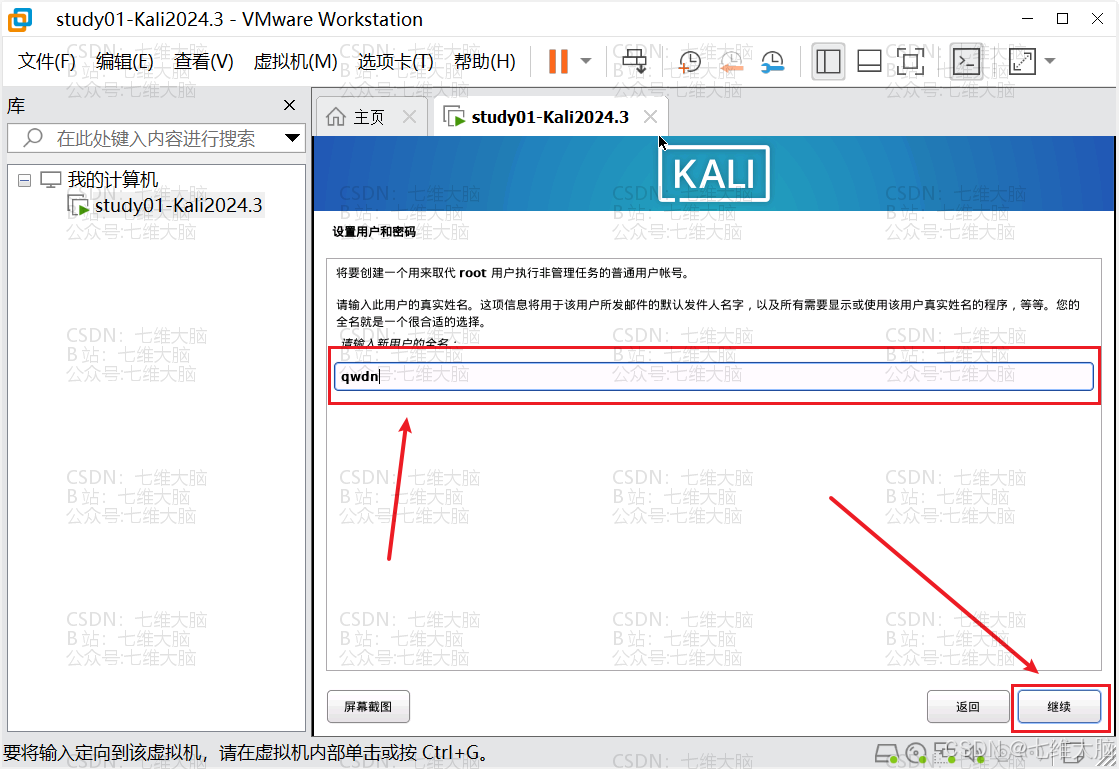This screenshot has height=769, width=1119.
Task: Click the Send Ctrl+Alt+Del toolbar icon
Action: [x=634, y=61]
